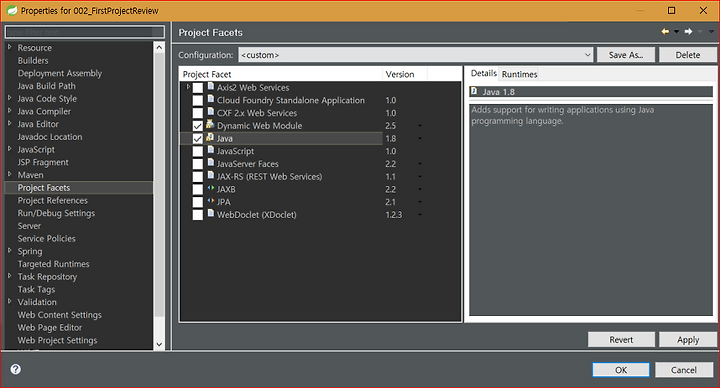
Task: Enable the CXF 2.x Web Services checkbox
Action: coord(198,113)
